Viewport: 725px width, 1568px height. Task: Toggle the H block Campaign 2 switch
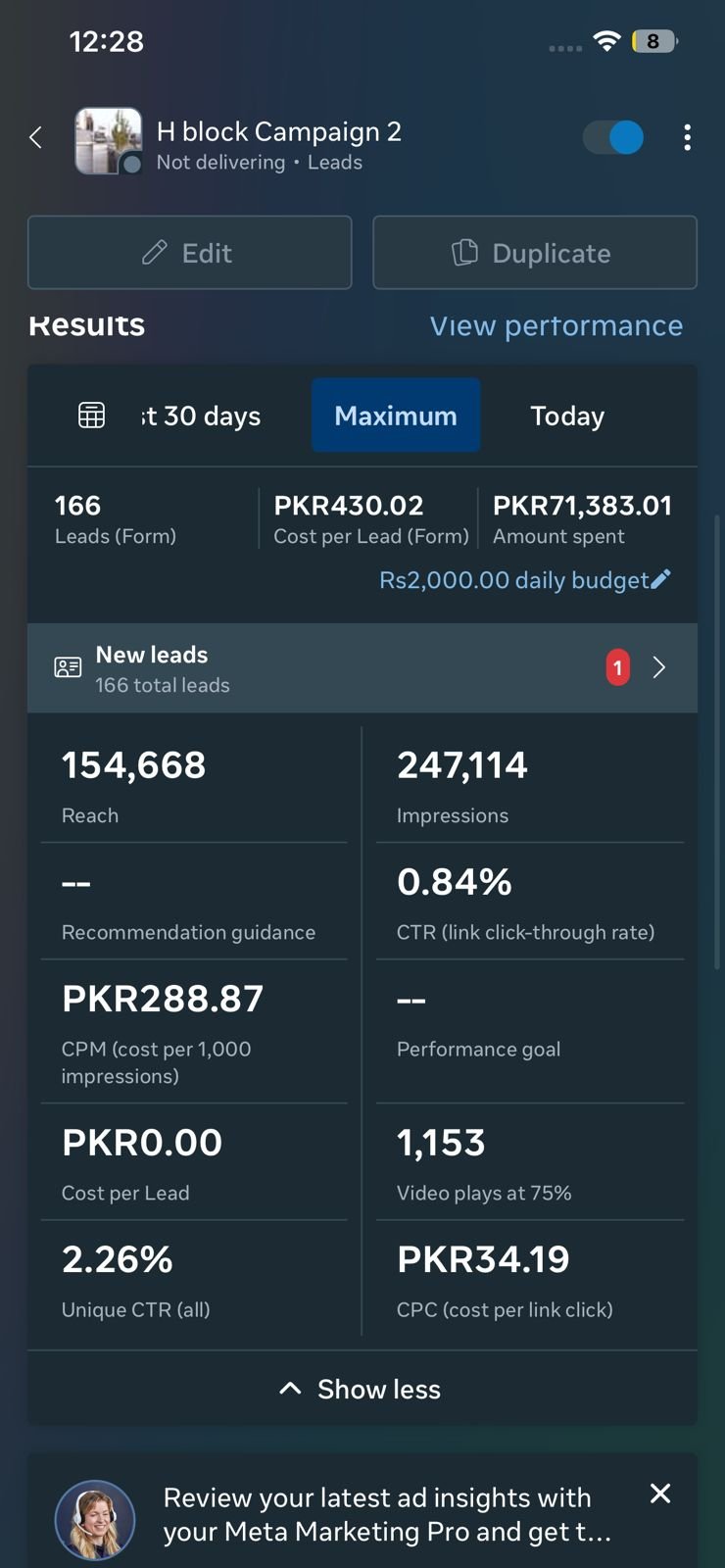613,138
